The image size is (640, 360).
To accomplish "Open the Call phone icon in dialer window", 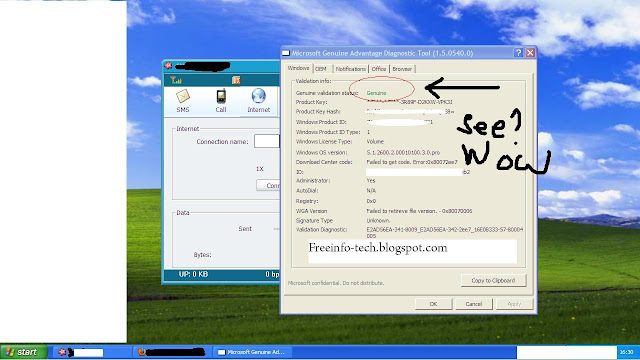I will [x=221, y=96].
